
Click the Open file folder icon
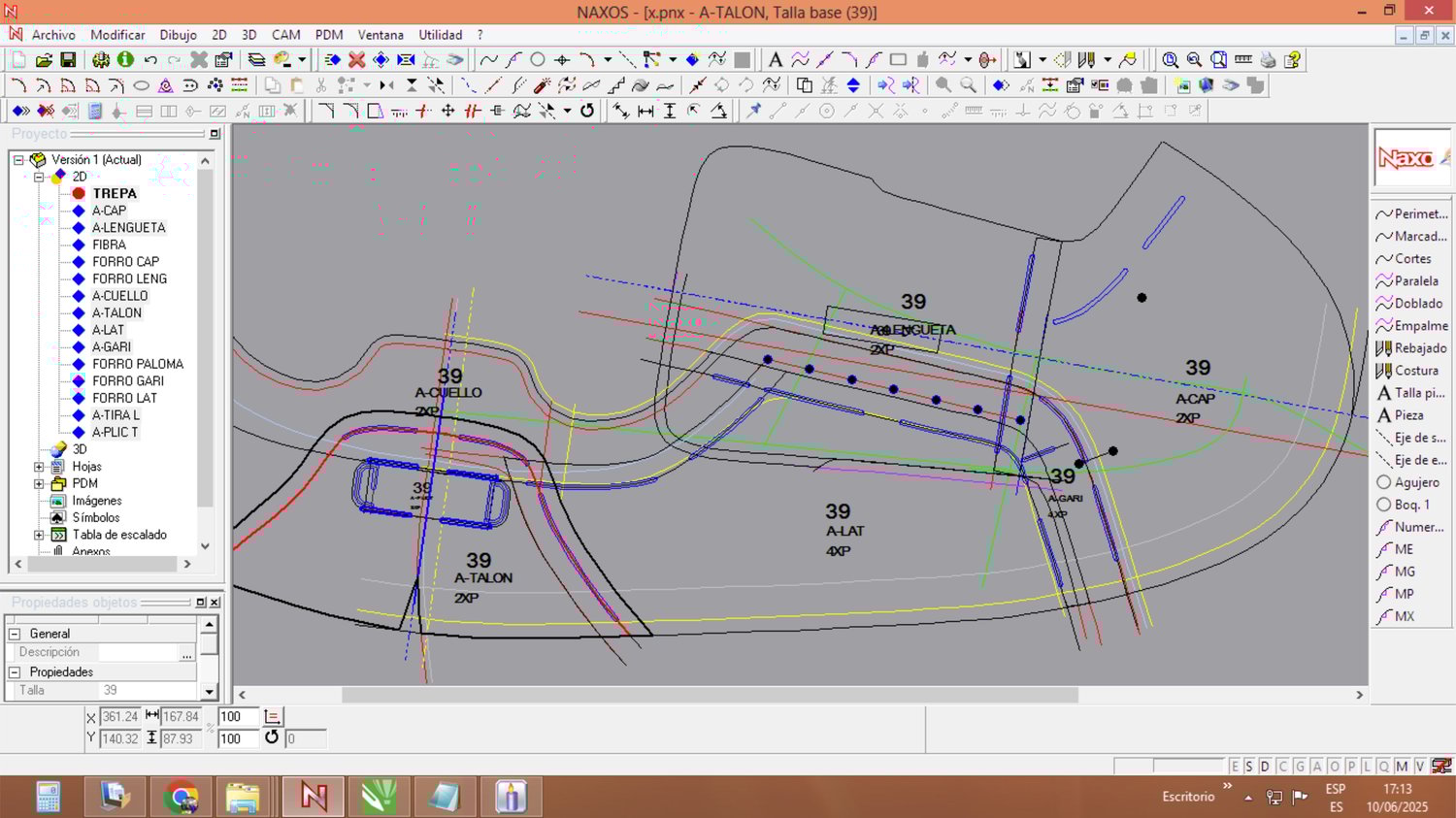(44, 60)
